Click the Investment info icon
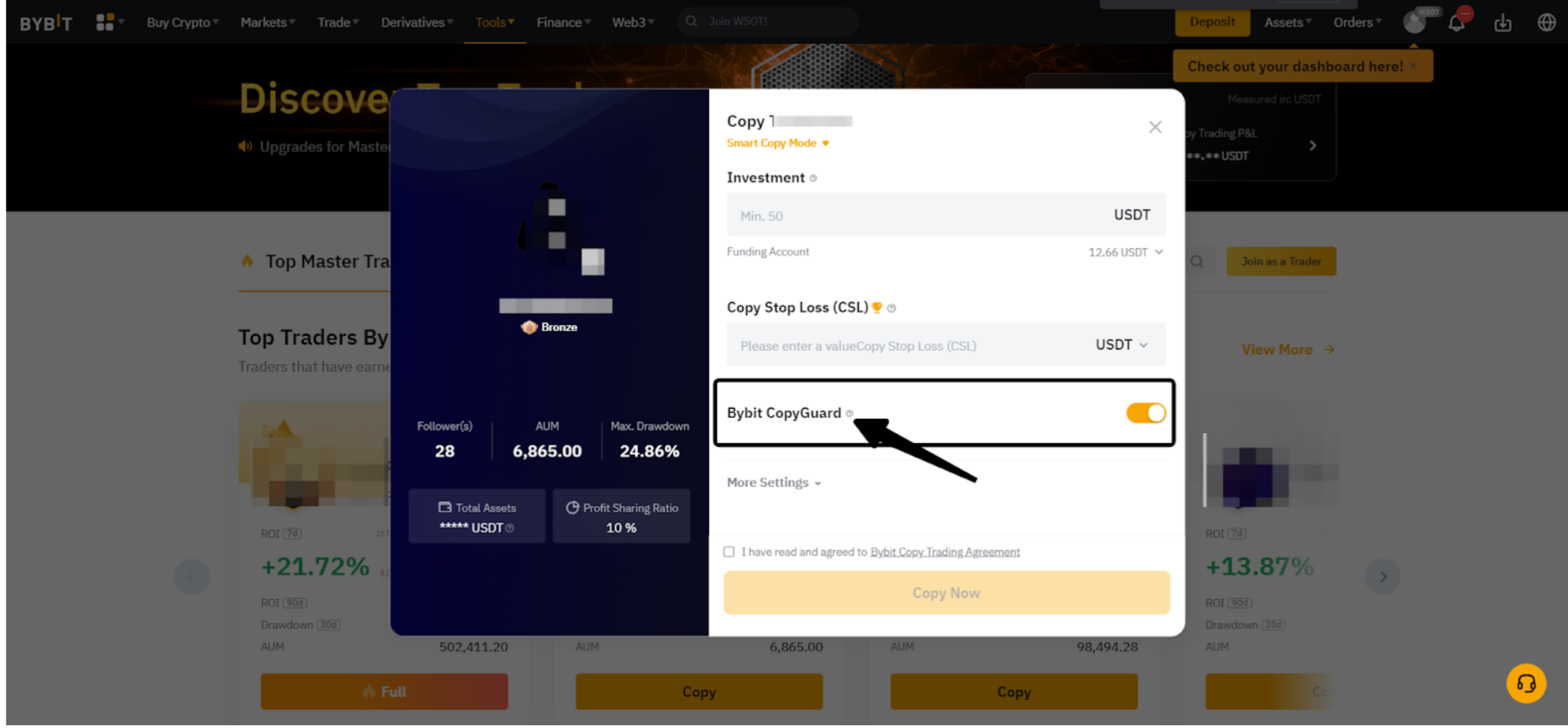Screen dimensions: 1568x728 point(813,178)
